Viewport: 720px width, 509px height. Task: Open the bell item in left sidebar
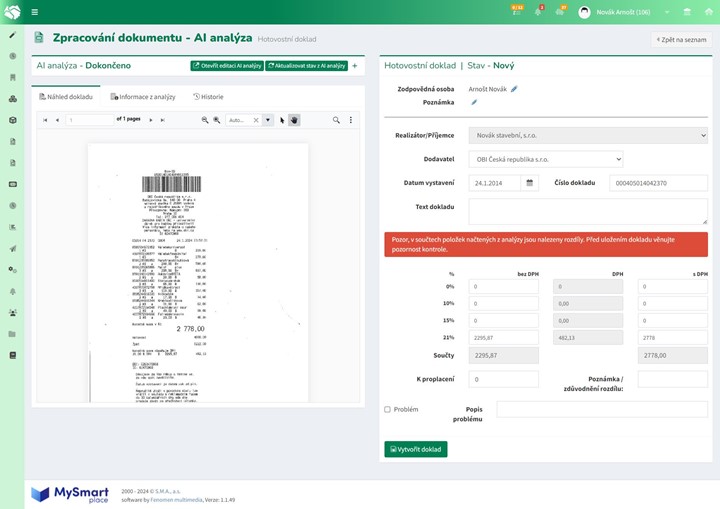12,291
